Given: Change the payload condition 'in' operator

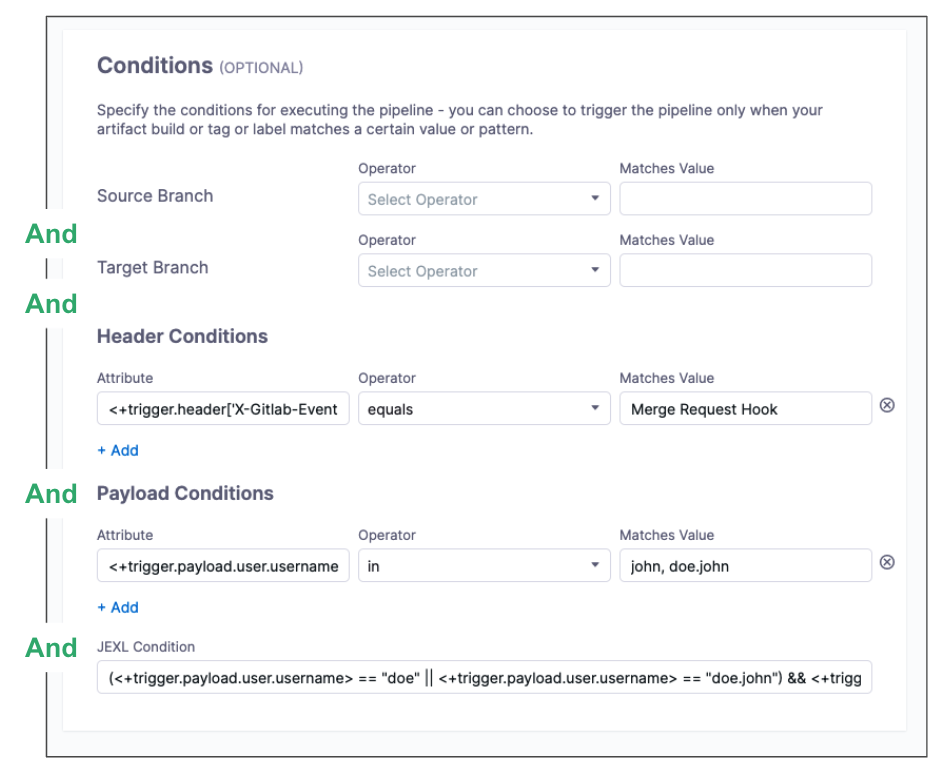Looking at the screenshot, I should point(484,566).
